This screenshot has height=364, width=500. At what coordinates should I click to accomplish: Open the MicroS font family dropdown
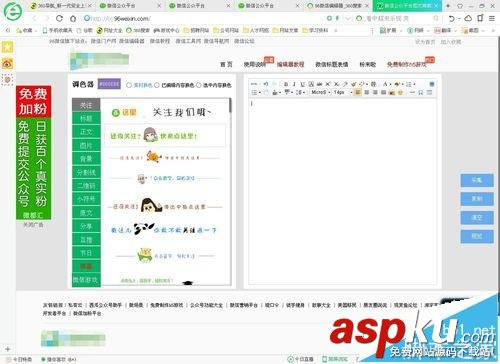click(320, 92)
